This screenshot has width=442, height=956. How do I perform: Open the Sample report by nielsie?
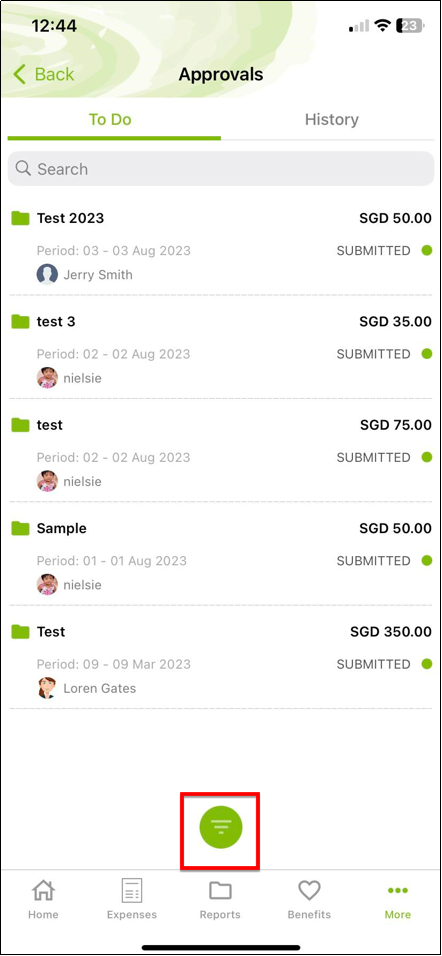[221, 555]
